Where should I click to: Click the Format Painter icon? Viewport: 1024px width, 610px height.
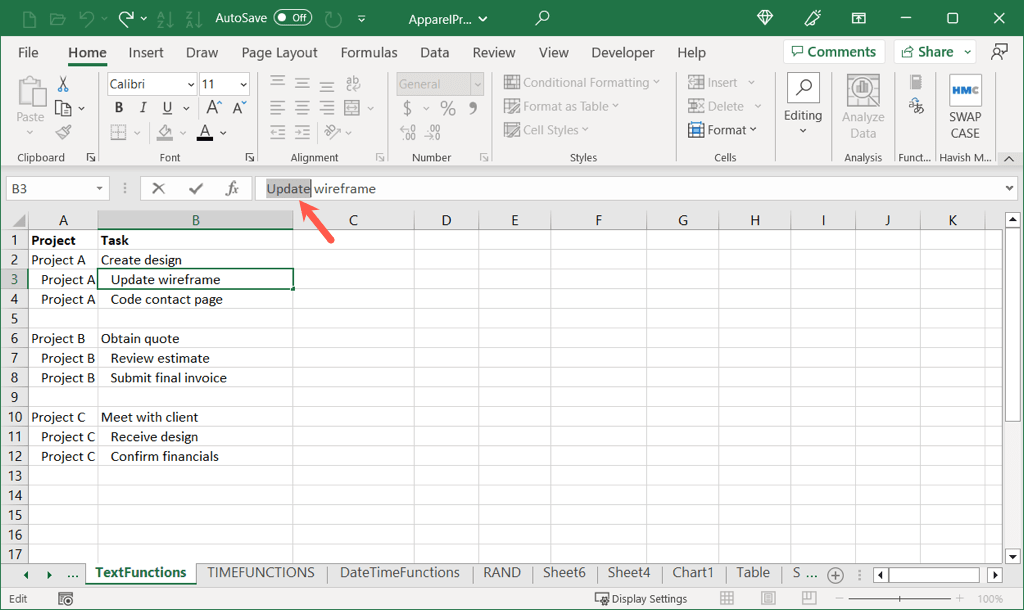coord(64,132)
